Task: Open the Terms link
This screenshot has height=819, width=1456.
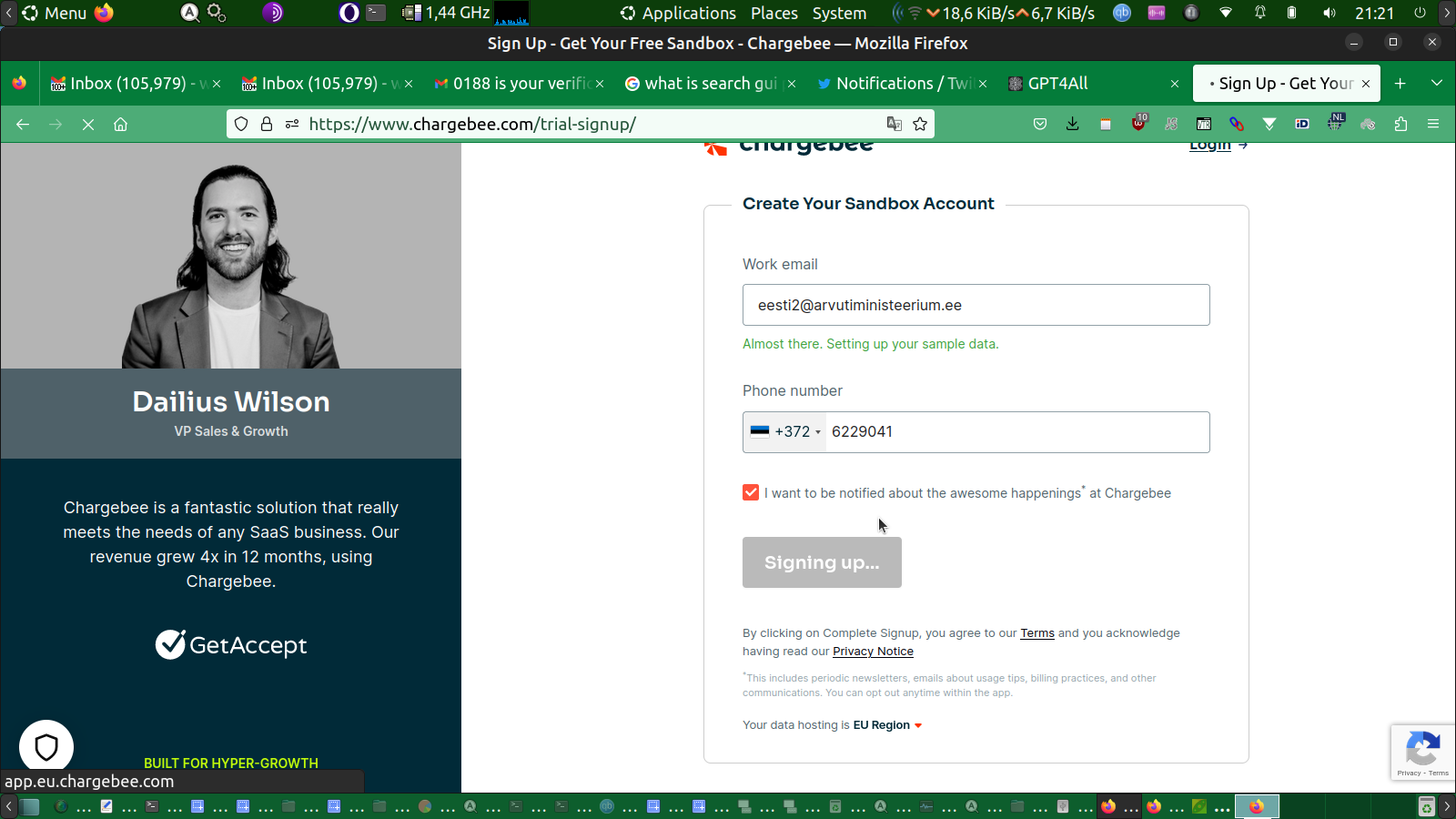Action: pyautogui.click(x=1037, y=633)
